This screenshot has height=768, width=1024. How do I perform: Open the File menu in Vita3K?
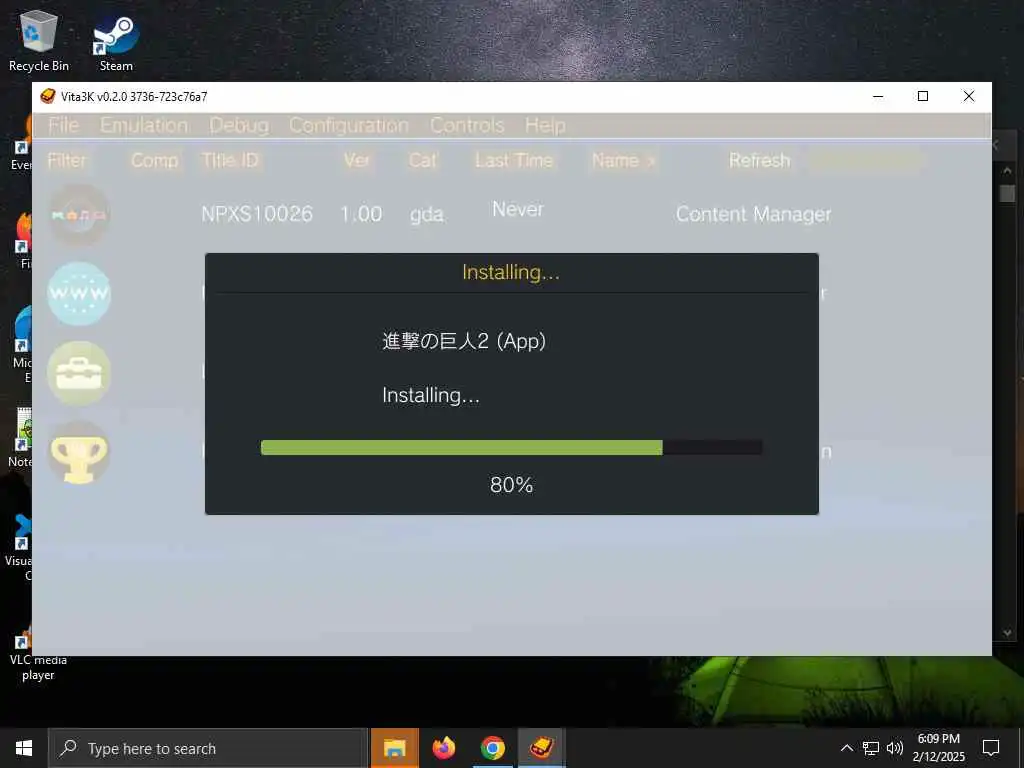point(63,125)
